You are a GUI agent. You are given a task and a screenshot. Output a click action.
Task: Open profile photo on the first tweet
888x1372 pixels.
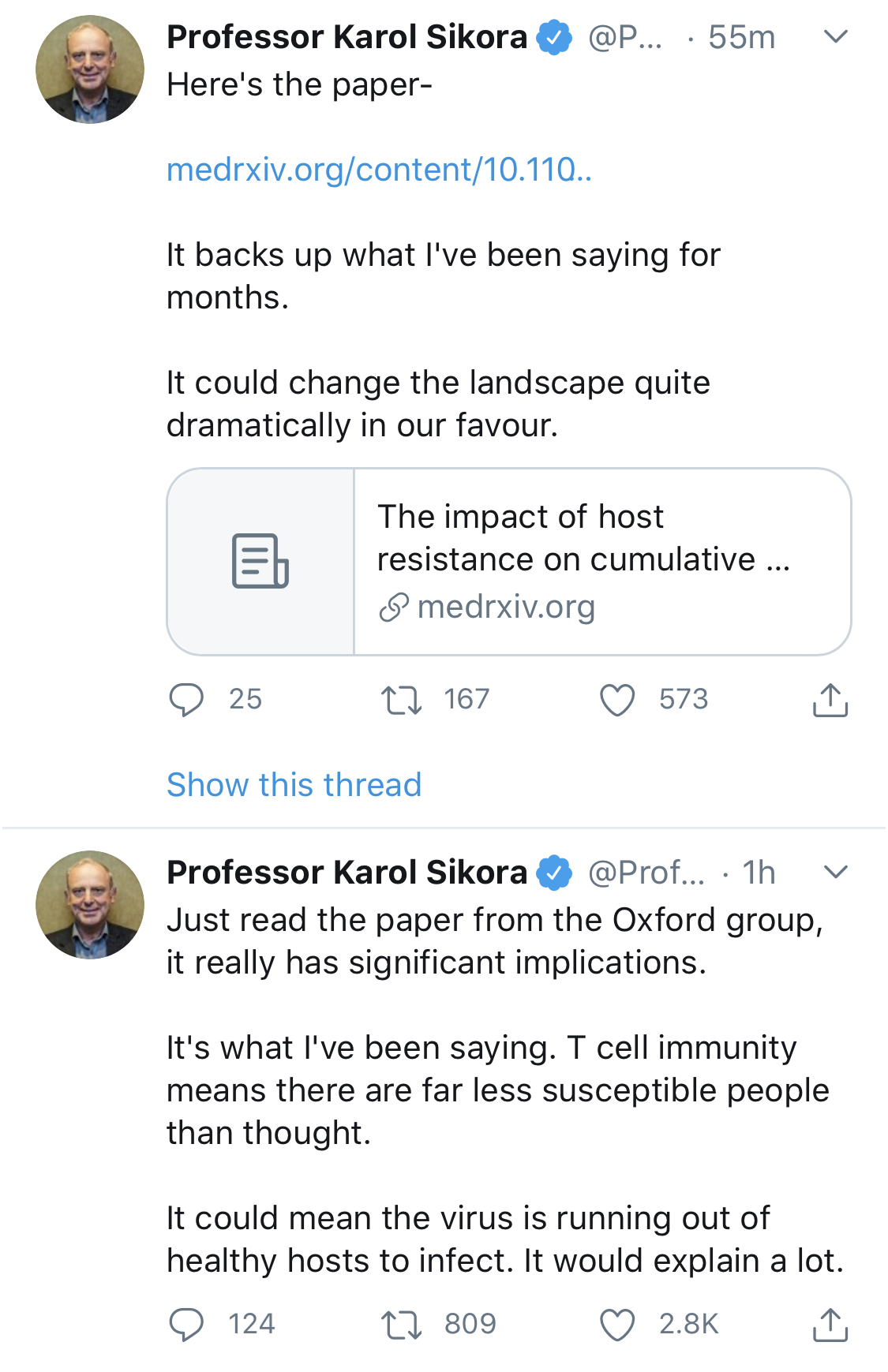[x=90, y=69]
